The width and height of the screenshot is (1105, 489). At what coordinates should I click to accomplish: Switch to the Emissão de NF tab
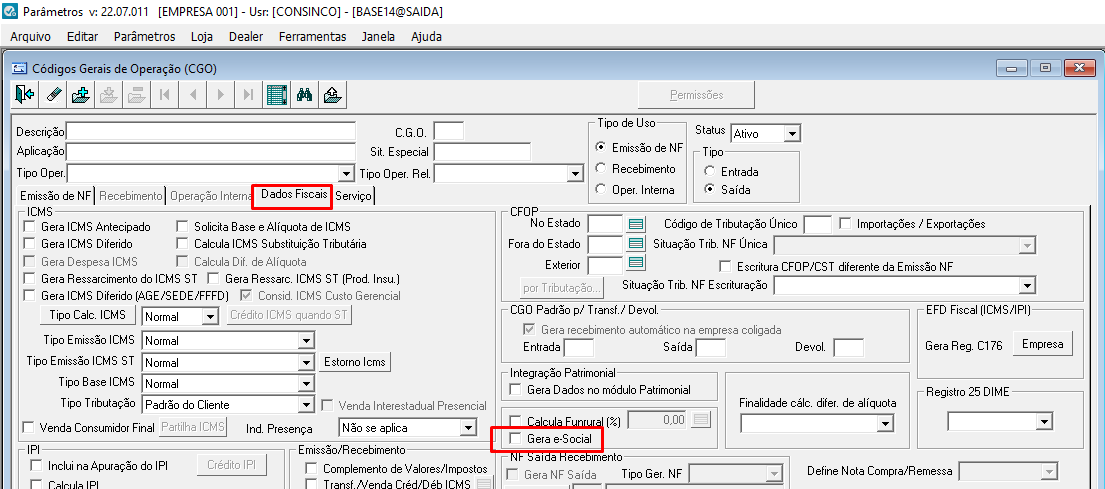click(55, 197)
